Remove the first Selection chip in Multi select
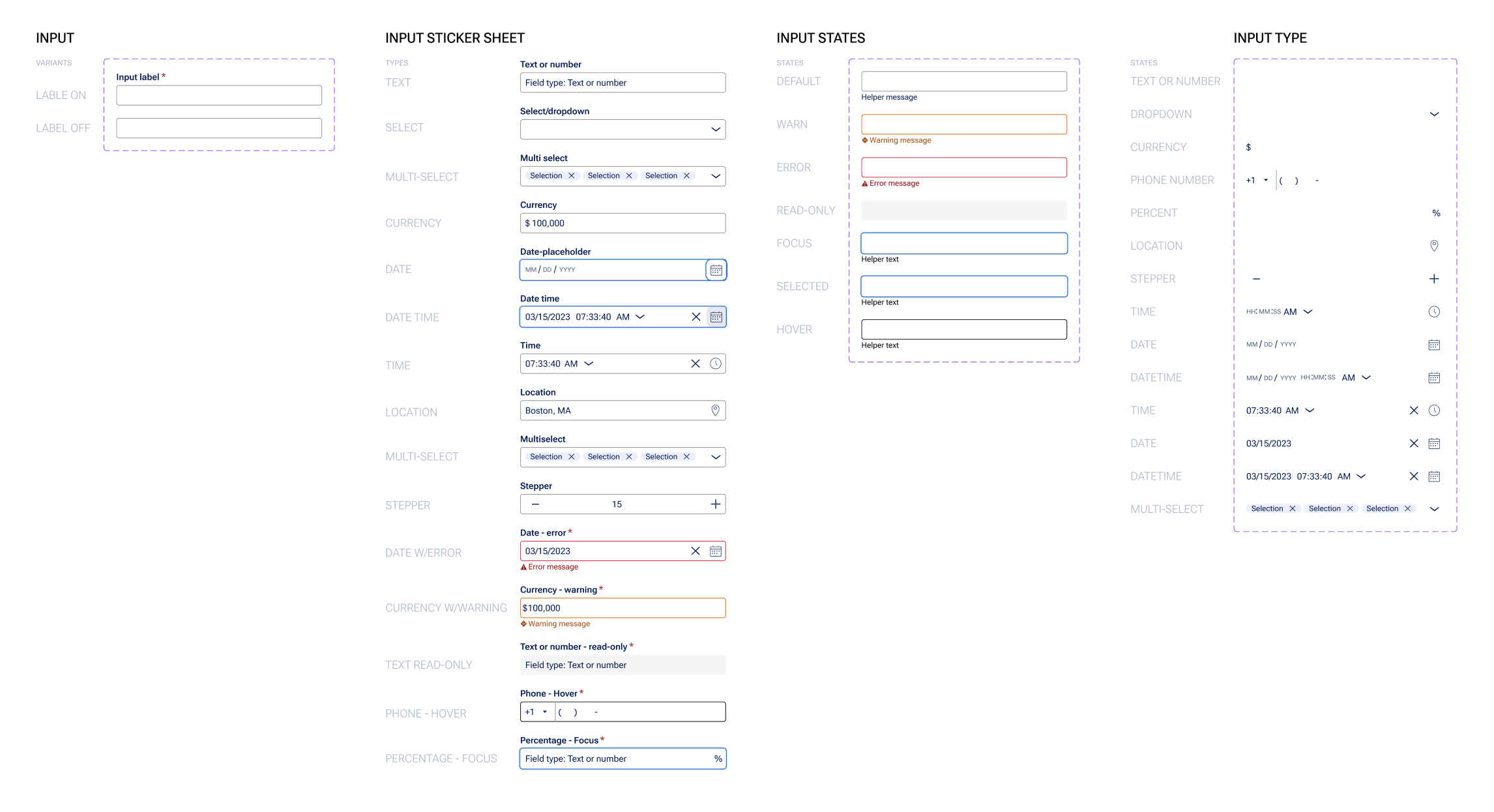This screenshot has width=1494, height=812. click(x=572, y=176)
